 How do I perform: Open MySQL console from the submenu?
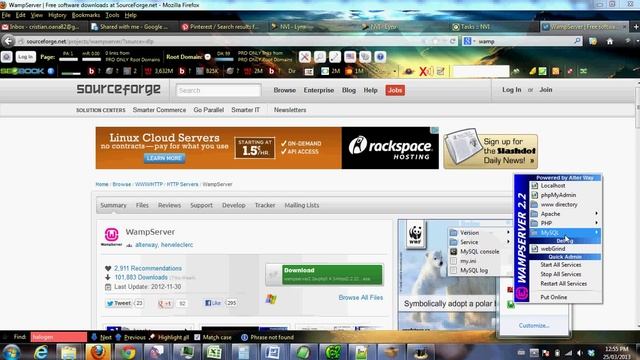[480, 252]
